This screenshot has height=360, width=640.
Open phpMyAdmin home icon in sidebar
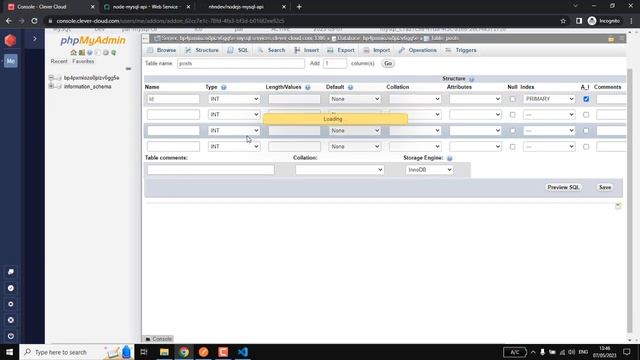(73, 53)
